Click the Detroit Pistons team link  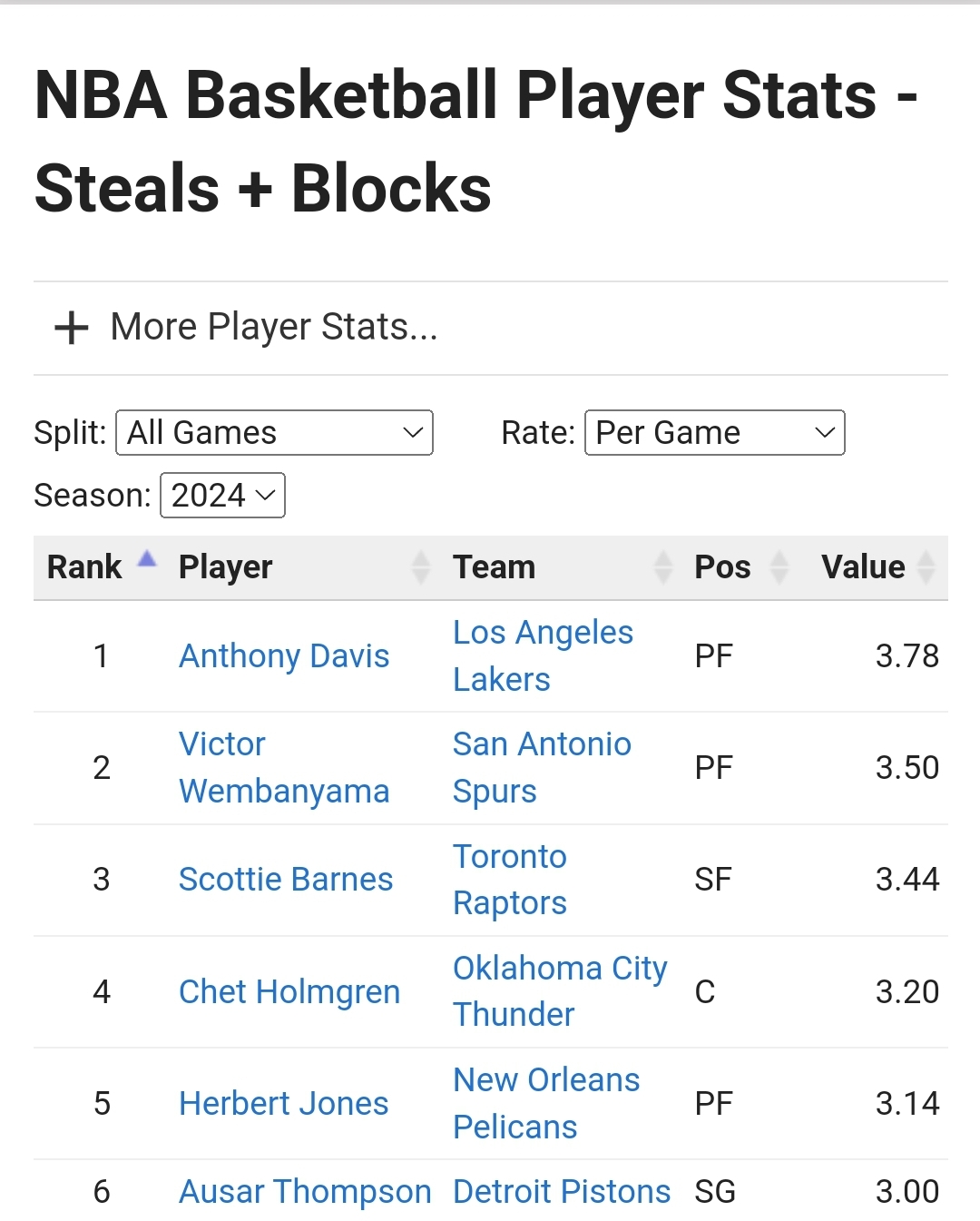[x=562, y=1192]
